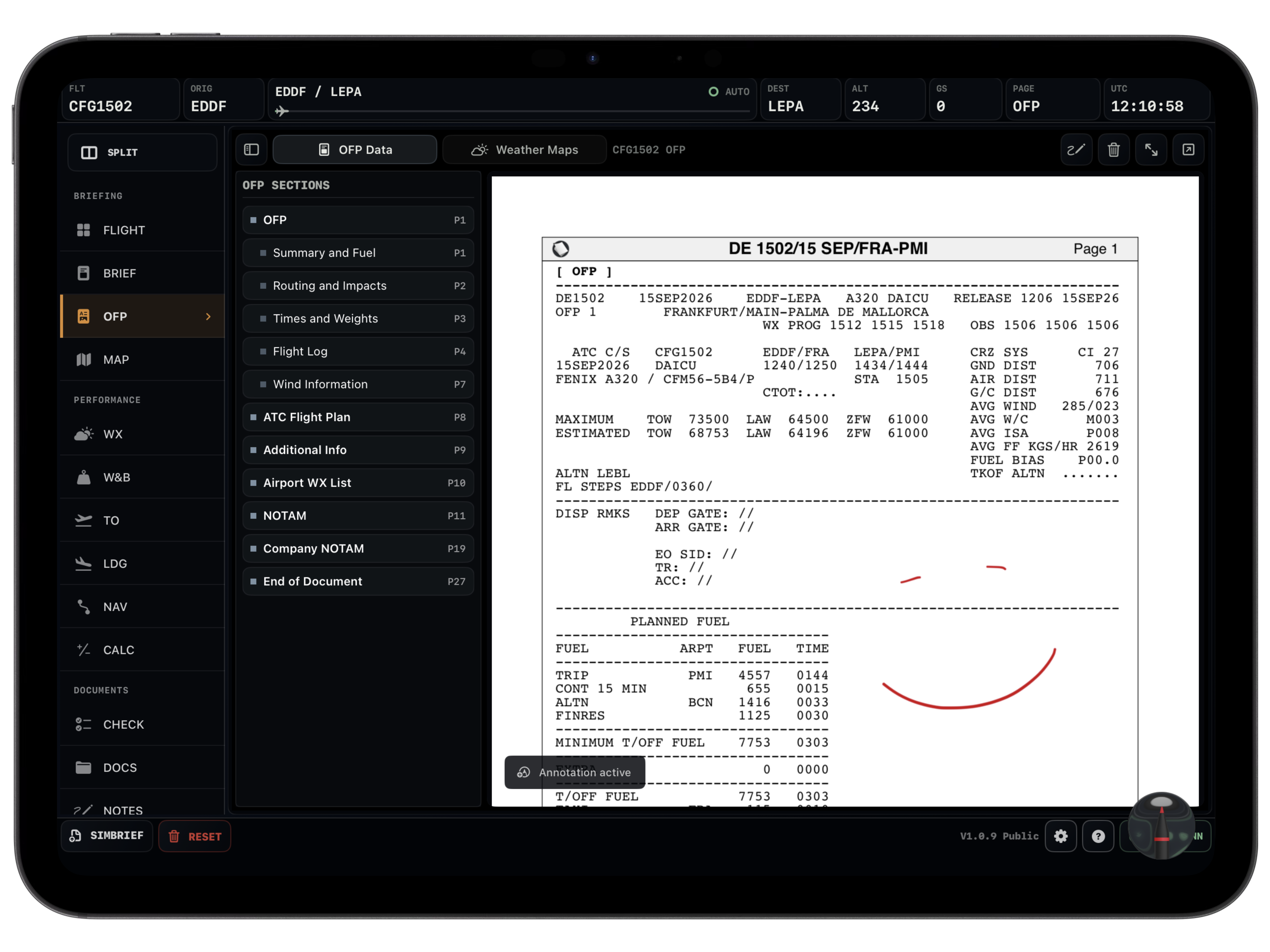
Task: Jump to Times and Weights section
Action: click(358, 318)
